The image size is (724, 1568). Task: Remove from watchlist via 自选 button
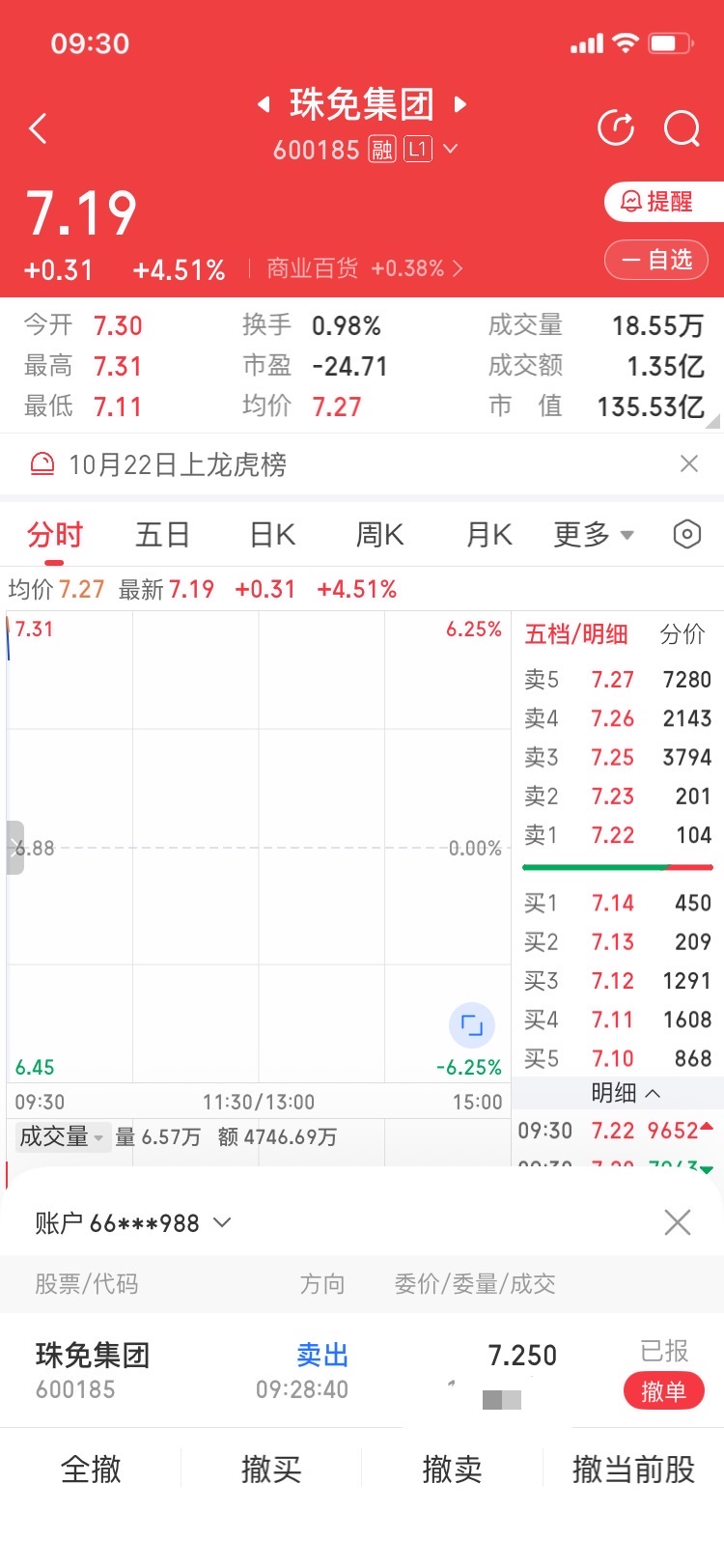click(656, 260)
